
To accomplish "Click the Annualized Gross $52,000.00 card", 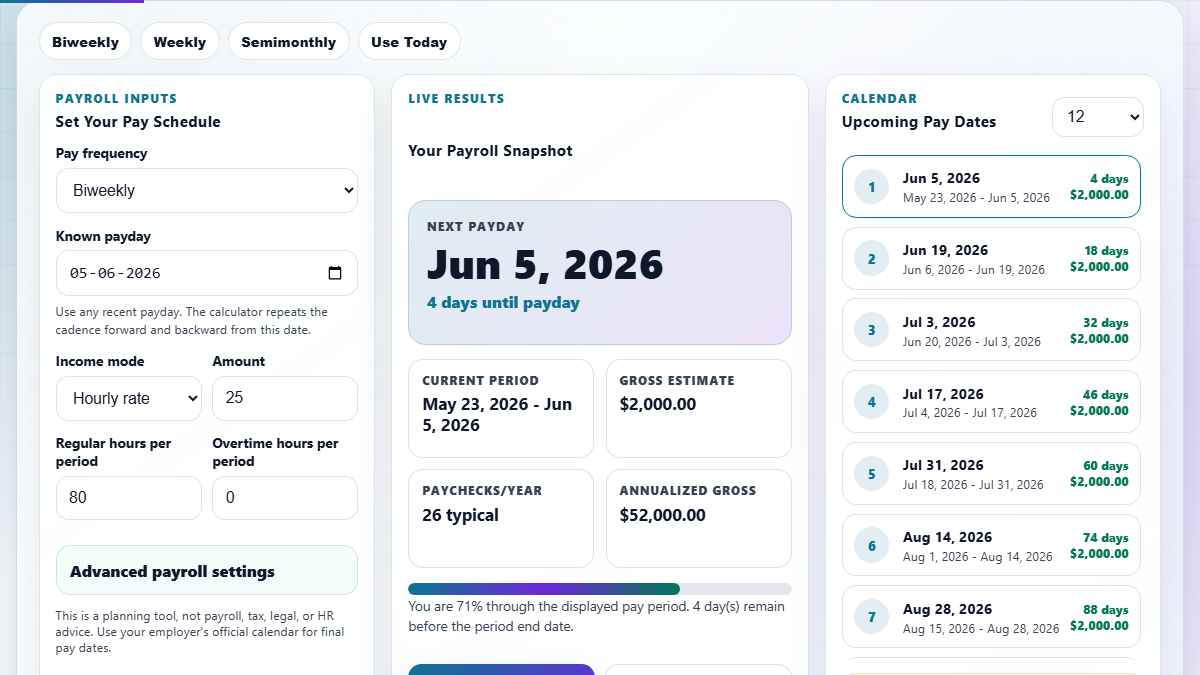I will (x=699, y=518).
